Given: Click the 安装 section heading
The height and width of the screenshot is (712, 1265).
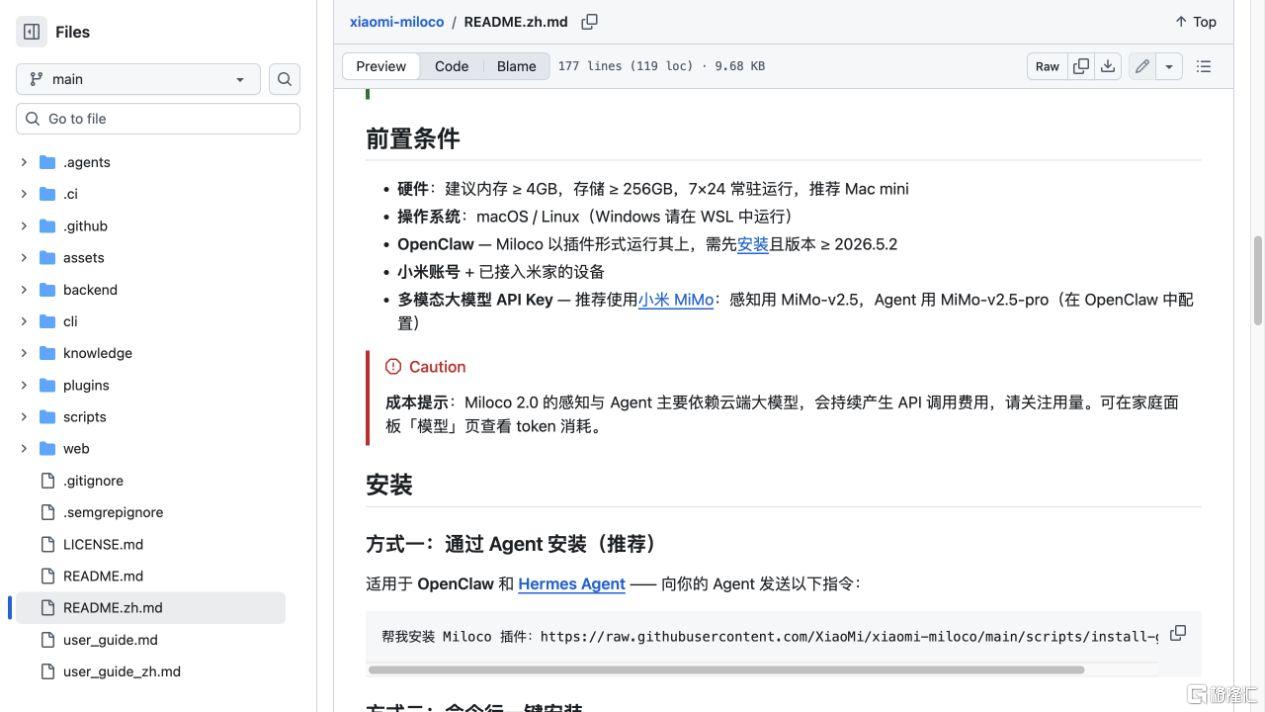Looking at the screenshot, I should click(389, 485).
